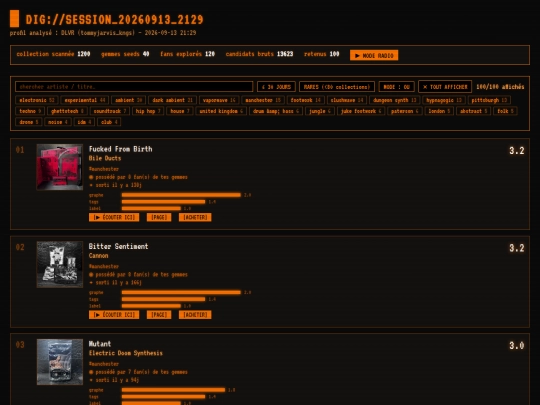Image resolution: width=540 pixels, height=405 pixels.
Task: Play Fucked From Birth with ÉCOUTER ICI
Action: (x=114, y=217)
